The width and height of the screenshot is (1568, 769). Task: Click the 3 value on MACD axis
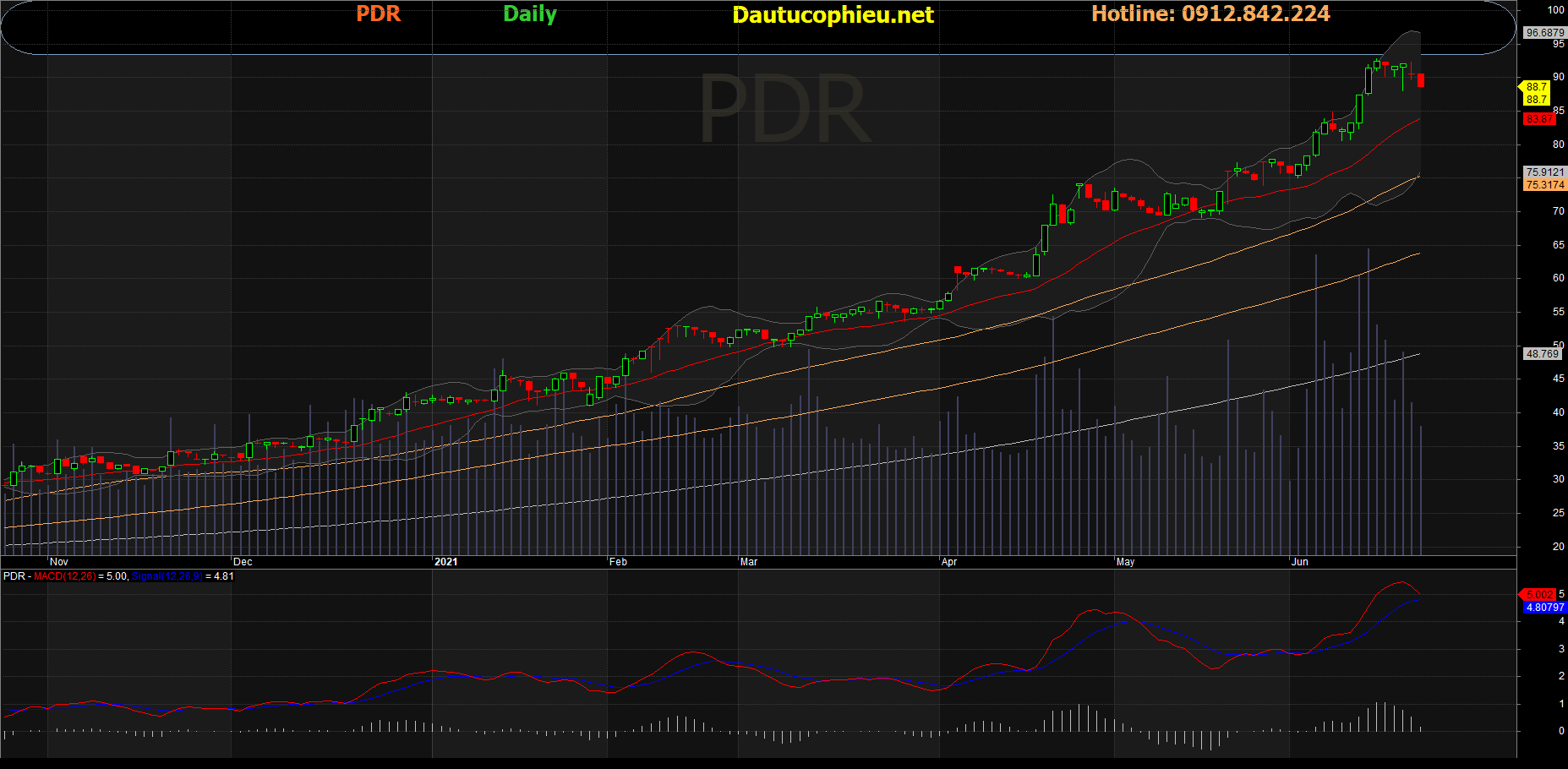coord(1561,649)
